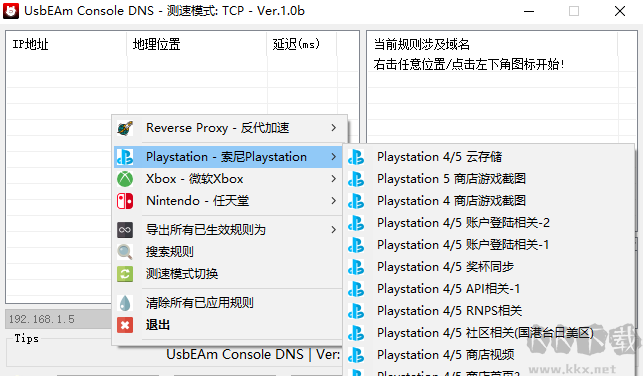The height and width of the screenshot is (376, 643).
Task: Click PS icon beside RNPS相关
Action: [x=356, y=311]
